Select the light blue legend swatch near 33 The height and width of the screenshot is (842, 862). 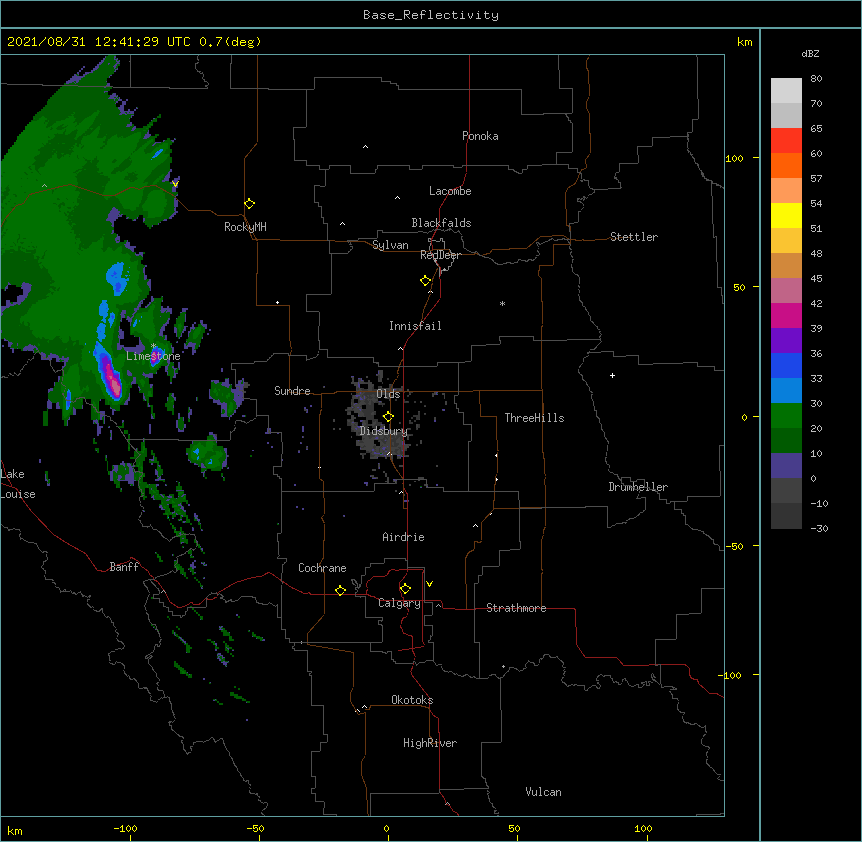[x=786, y=391]
